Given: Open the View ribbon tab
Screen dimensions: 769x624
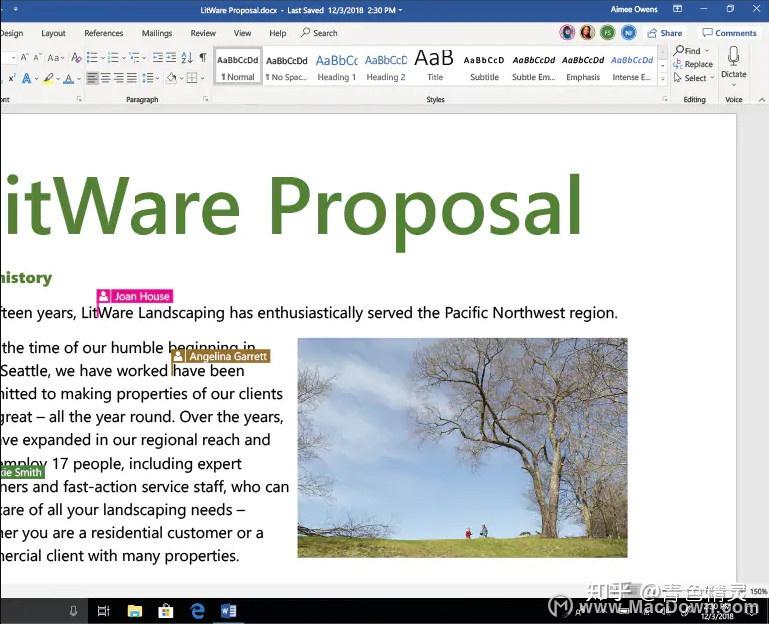Looking at the screenshot, I should pos(242,33).
